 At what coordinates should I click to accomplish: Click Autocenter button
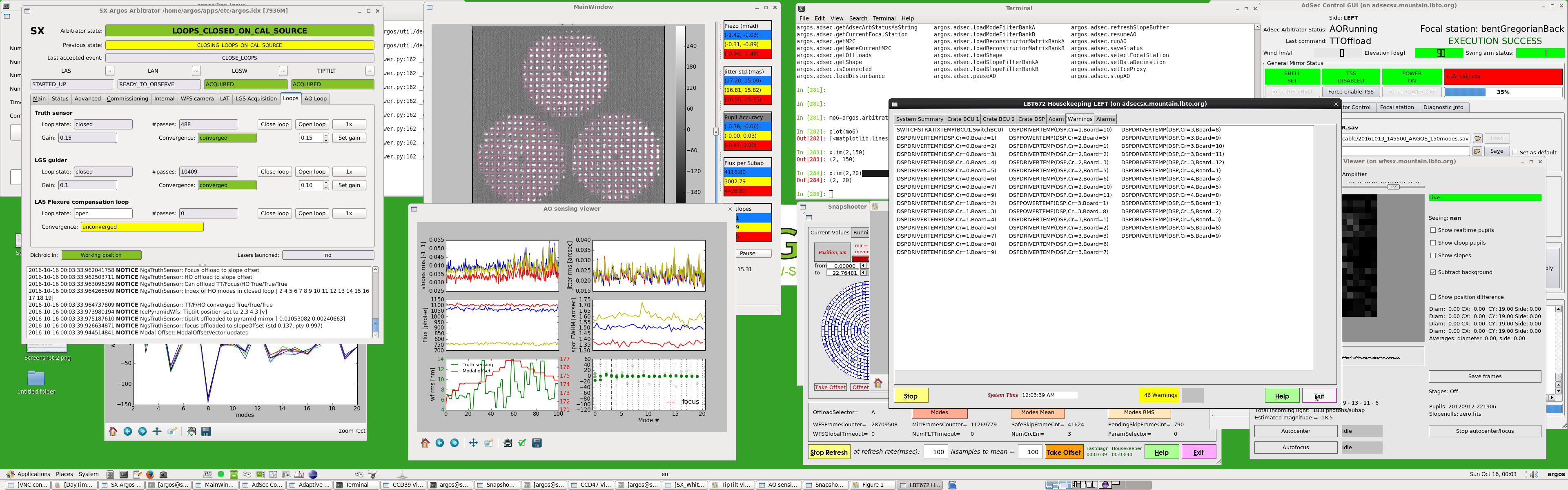point(1295,431)
